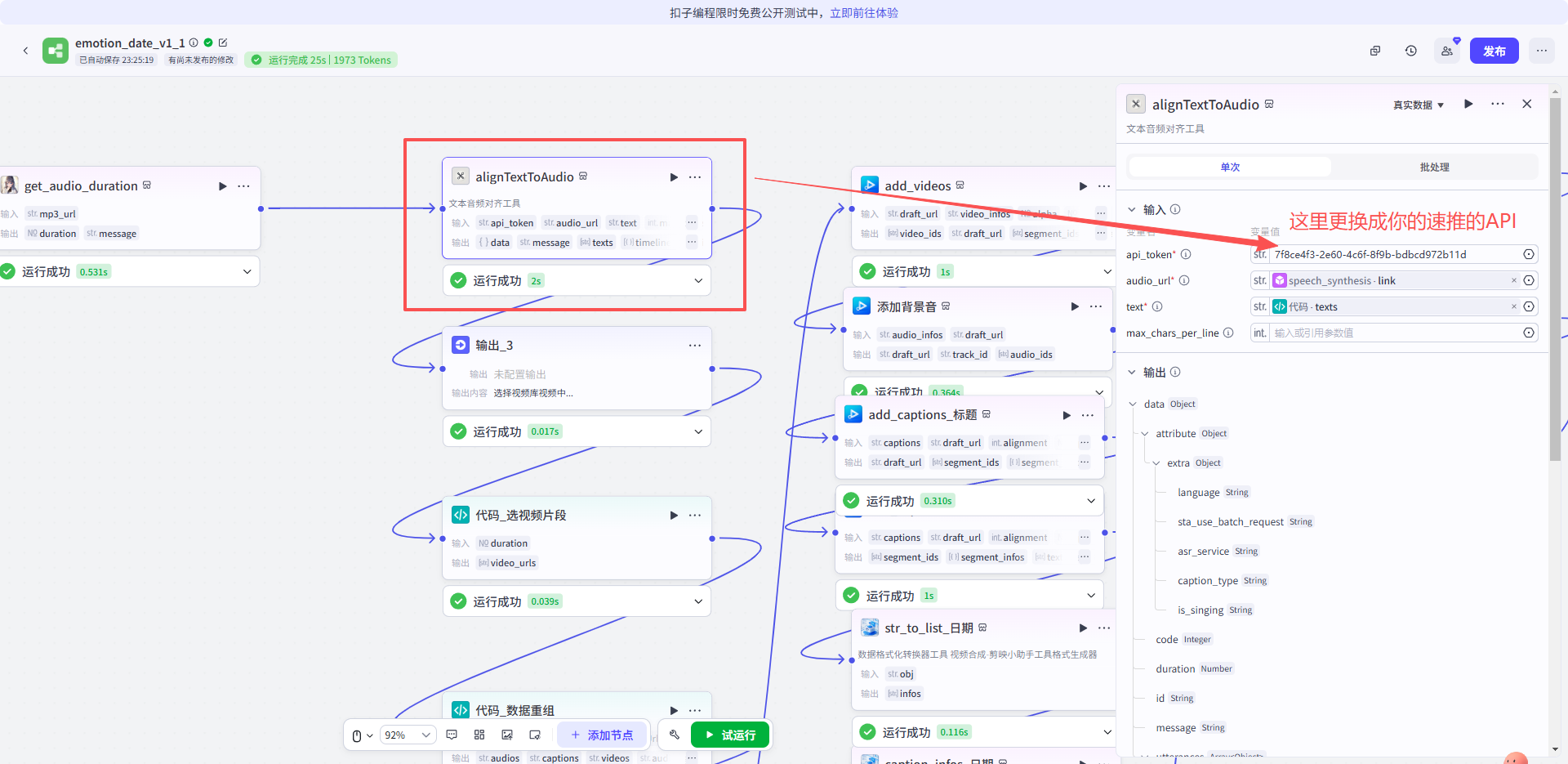This screenshot has height=764, width=1568.
Task: Open the wrench debug tool icon
Action: 674,735
